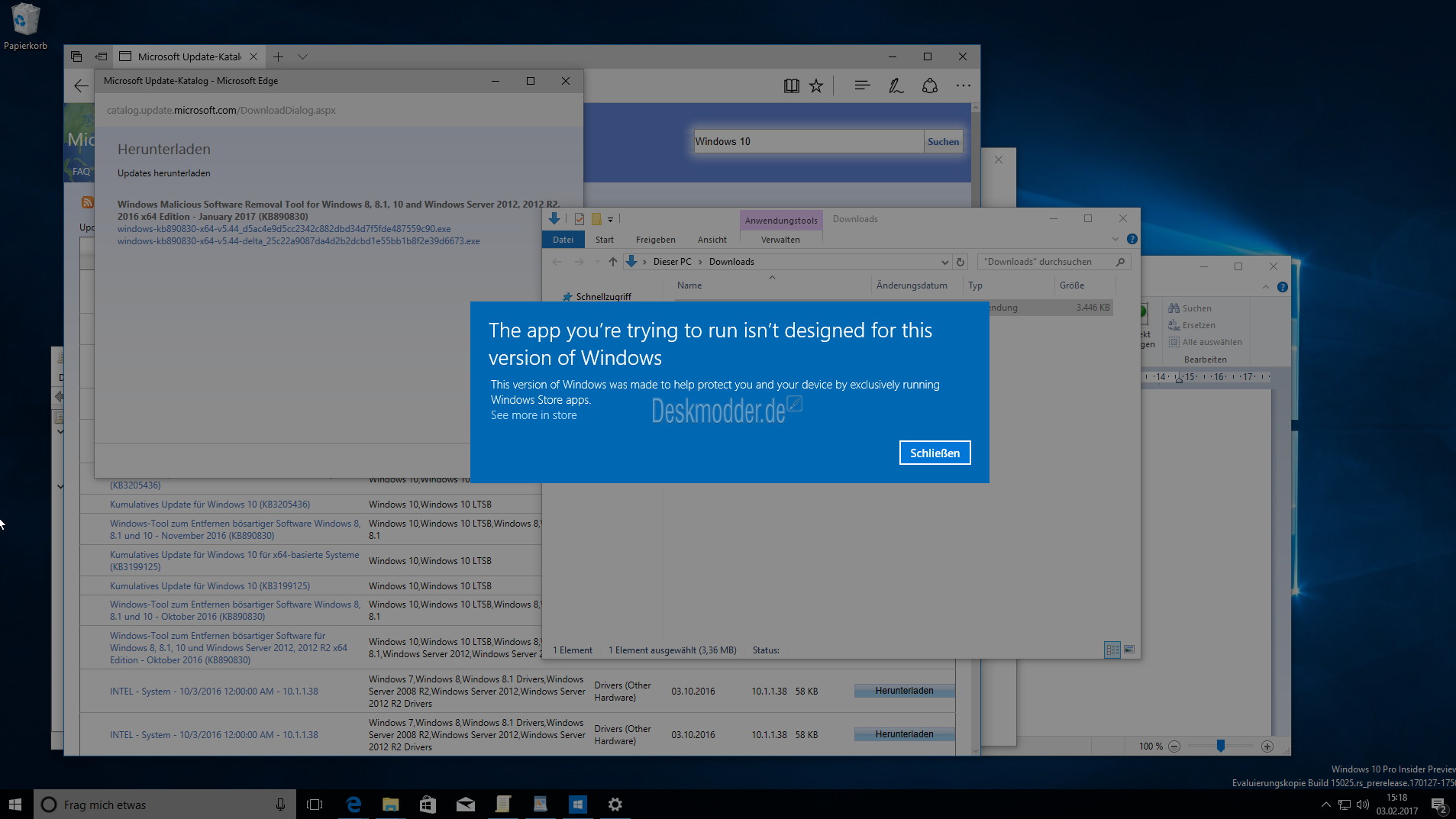
Task: Open the Papierkorb desktop icon
Action: coord(25,27)
